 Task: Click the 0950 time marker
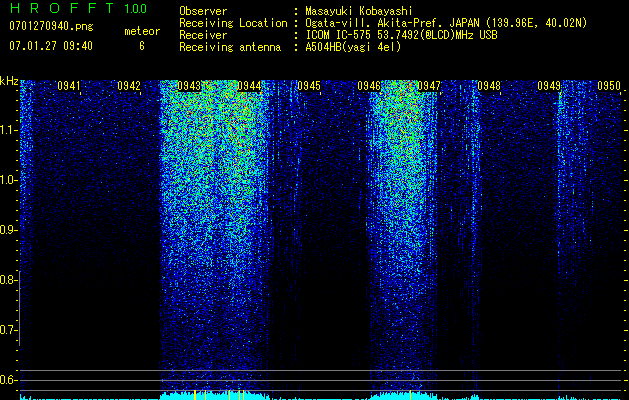609,86
